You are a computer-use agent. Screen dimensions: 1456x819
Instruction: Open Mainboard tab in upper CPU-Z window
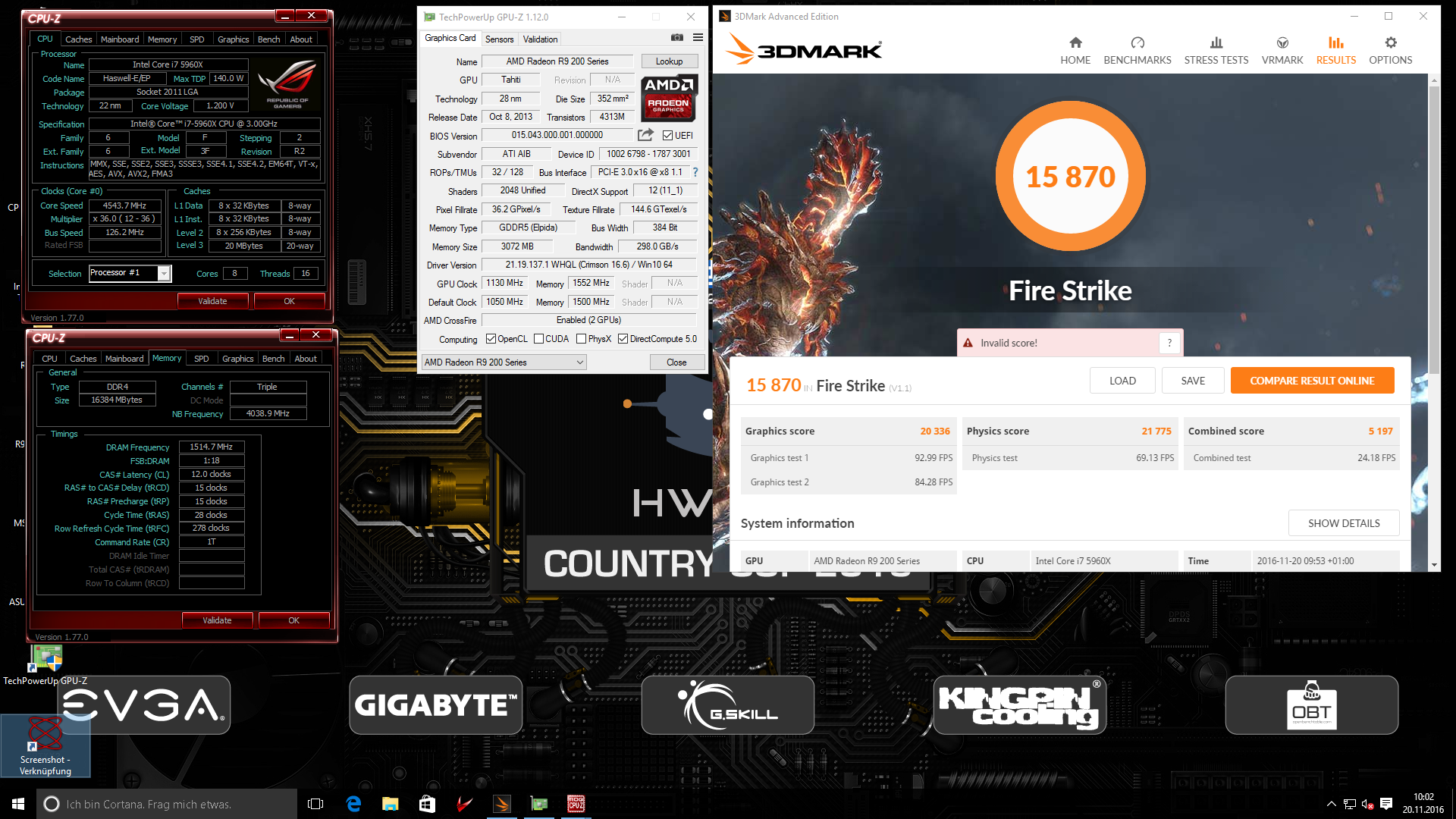(120, 39)
